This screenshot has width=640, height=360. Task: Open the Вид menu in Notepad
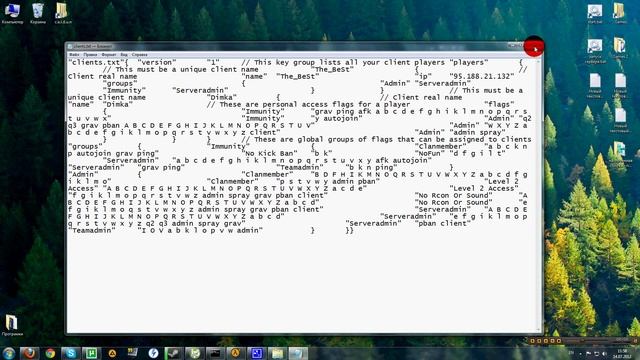(124, 54)
